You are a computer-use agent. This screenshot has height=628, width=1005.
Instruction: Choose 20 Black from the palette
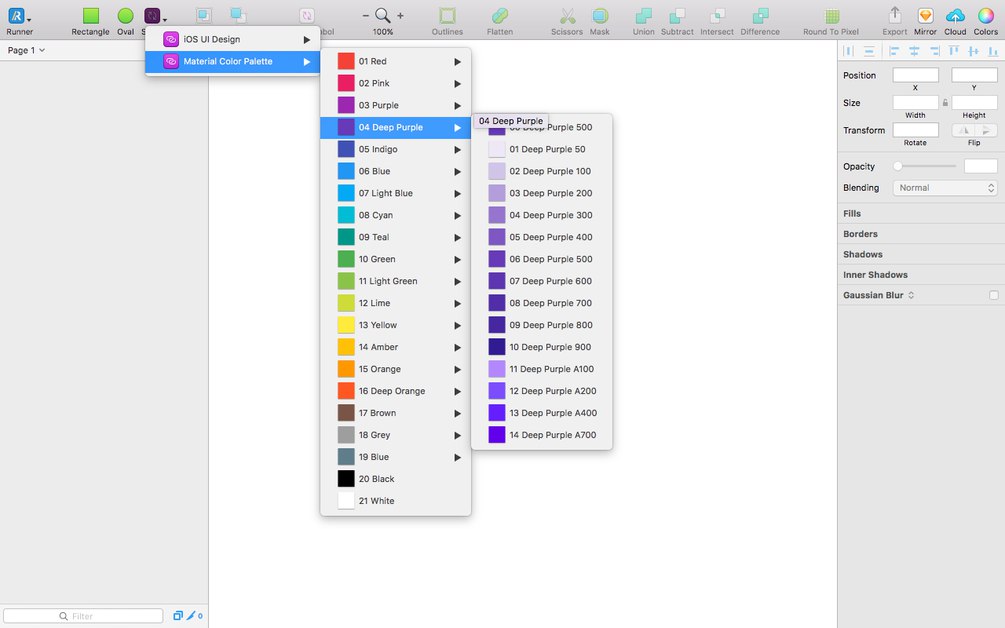tap(395, 479)
